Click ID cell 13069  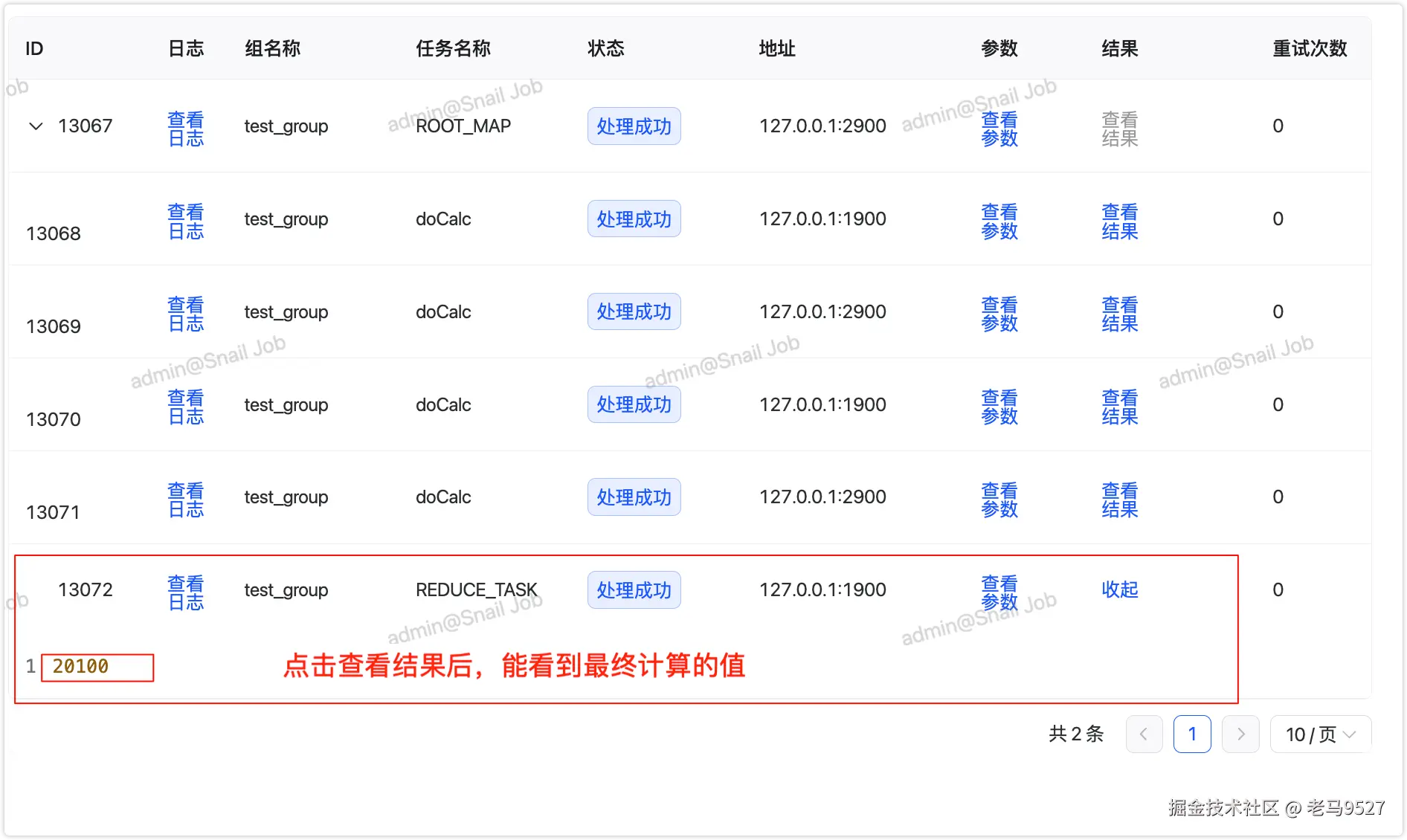tap(54, 326)
